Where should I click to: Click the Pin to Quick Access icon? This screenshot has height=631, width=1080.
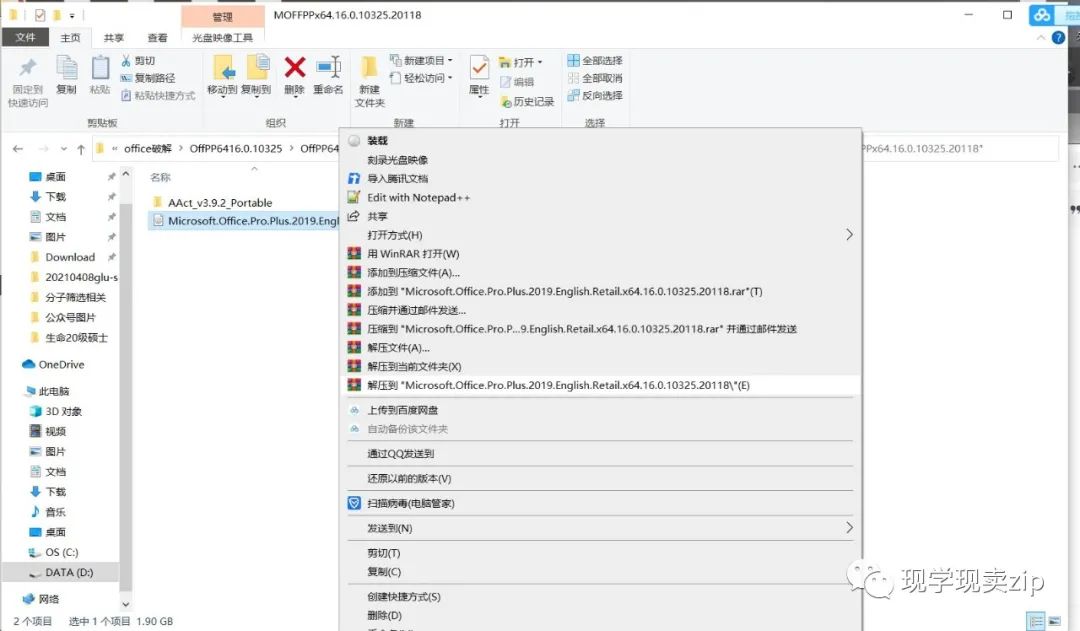28,68
